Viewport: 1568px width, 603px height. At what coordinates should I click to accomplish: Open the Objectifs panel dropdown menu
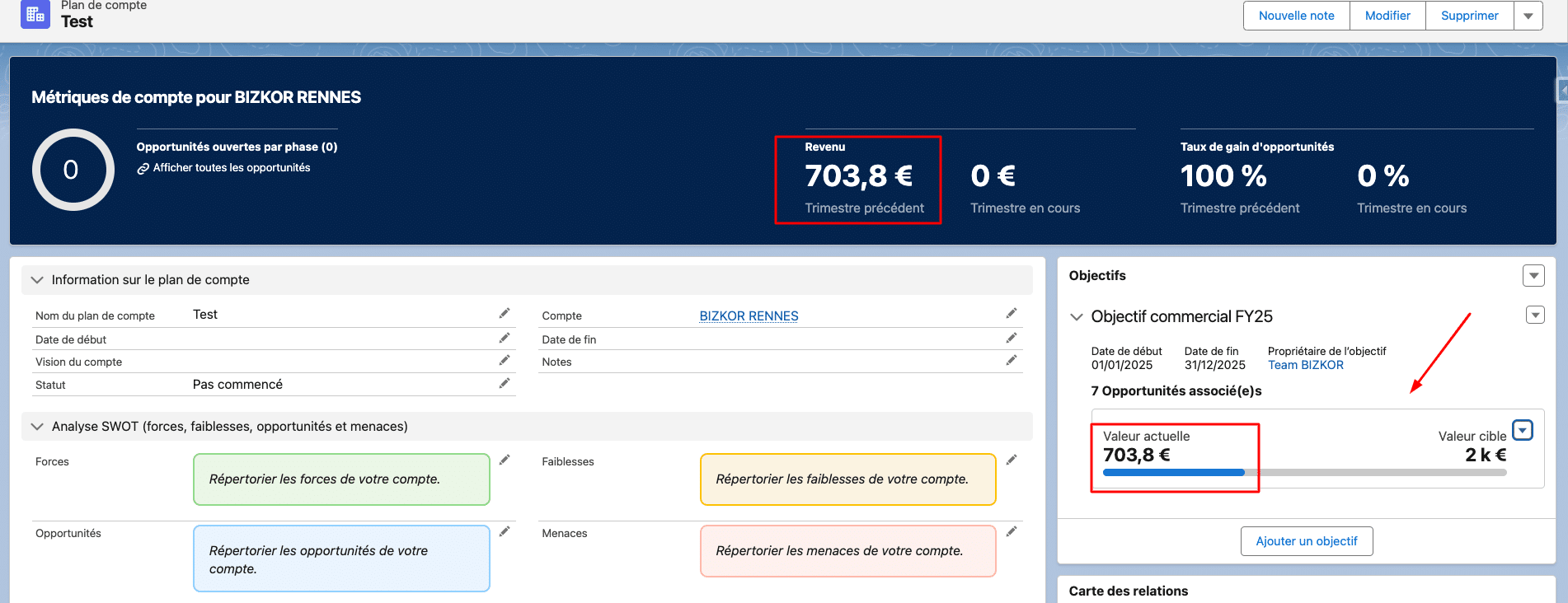[x=1533, y=276]
